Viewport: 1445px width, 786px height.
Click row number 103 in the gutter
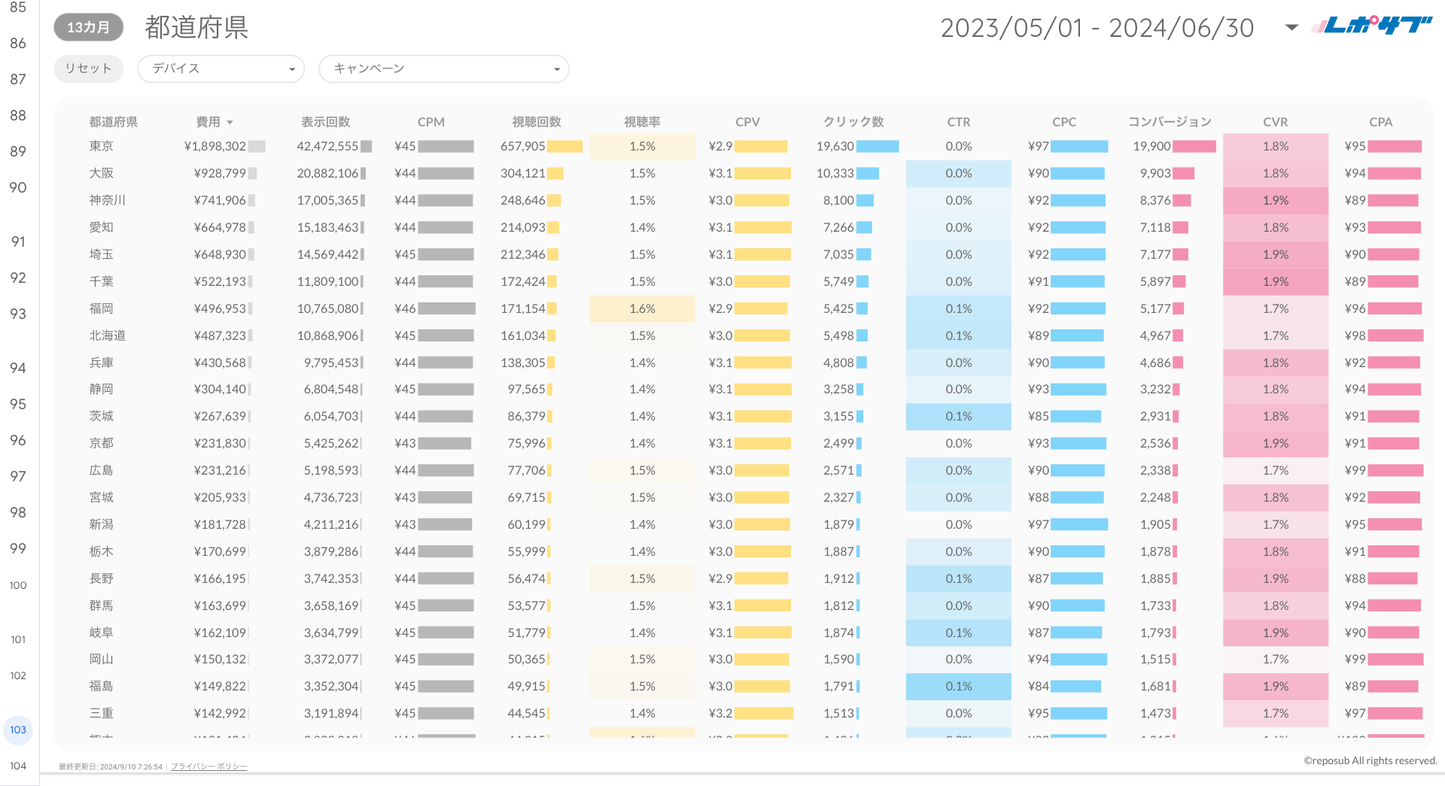tap(18, 730)
